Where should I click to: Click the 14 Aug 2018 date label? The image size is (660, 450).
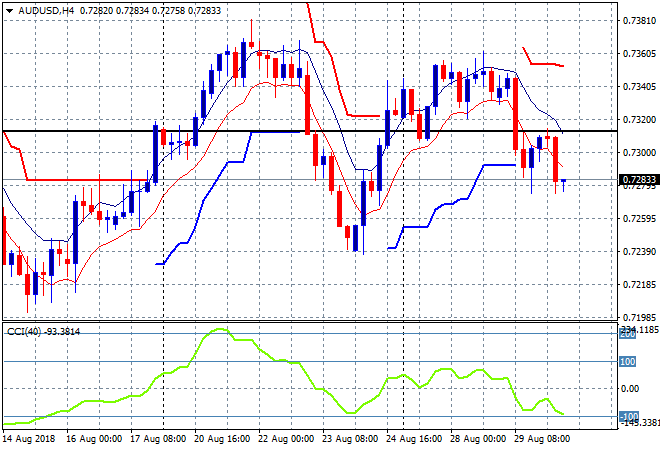point(29,439)
